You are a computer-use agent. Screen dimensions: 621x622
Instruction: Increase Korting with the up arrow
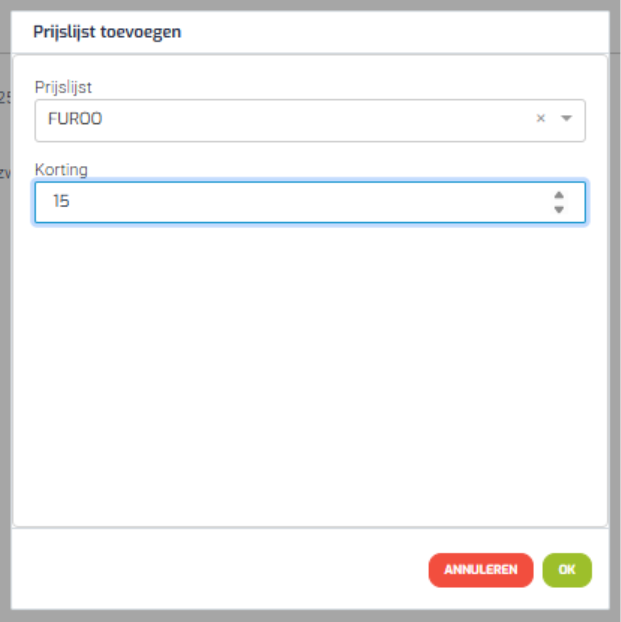[x=559, y=195]
